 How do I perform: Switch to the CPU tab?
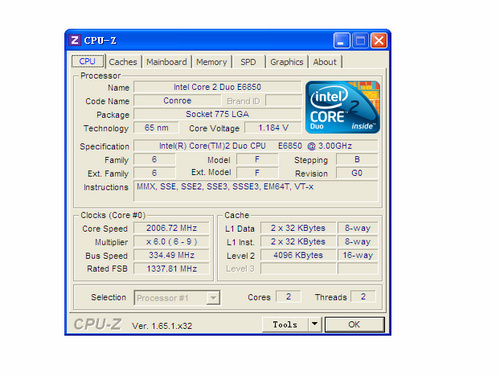[88, 61]
